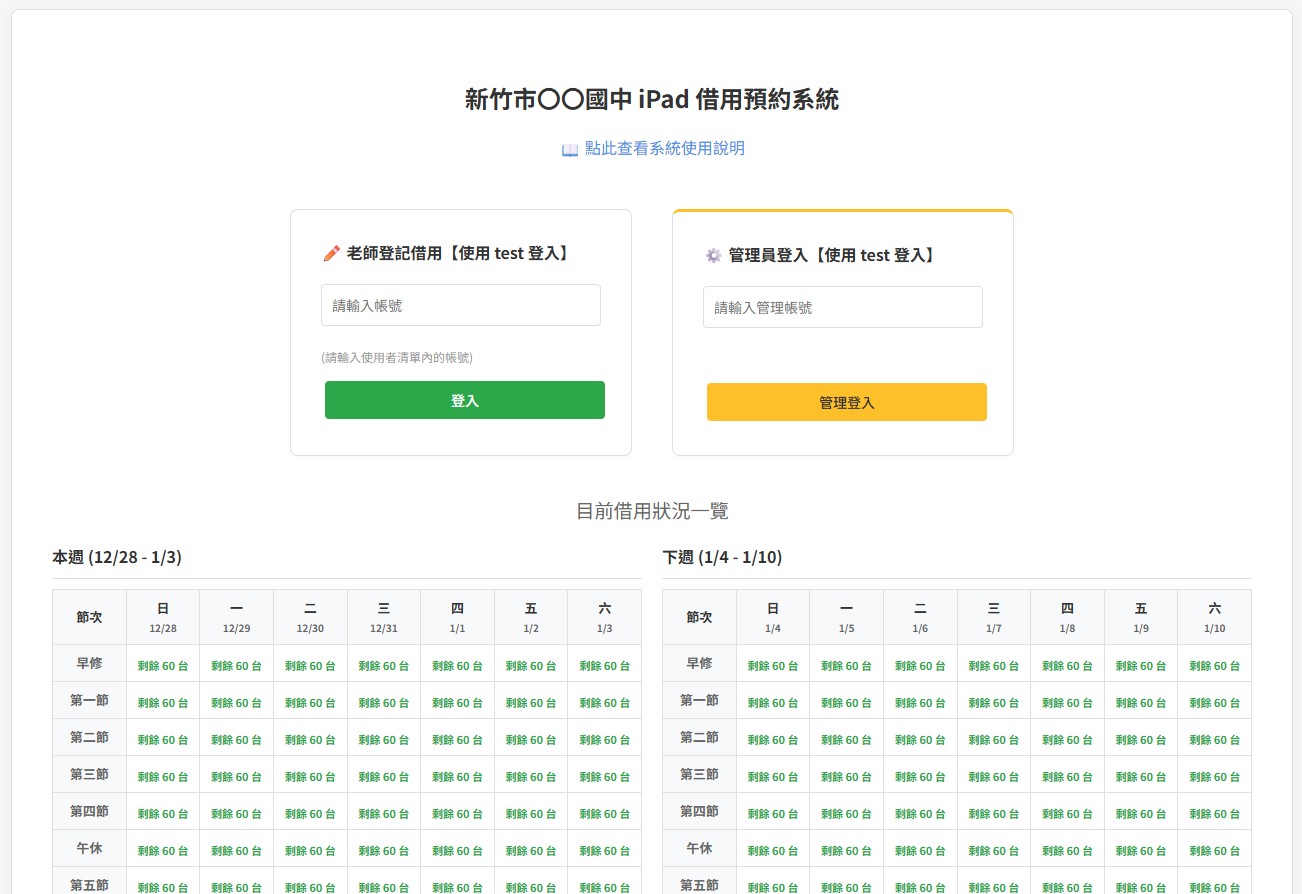
Task: Click 第二節 availability cell for 1/6
Action: pyautogui.click(x=920, y=739)
